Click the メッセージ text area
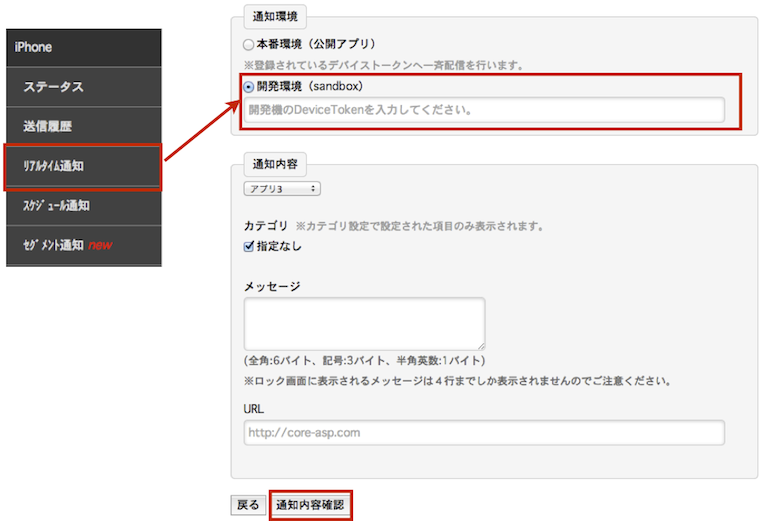Screen dimensions: 762x521 pos(364,324)
